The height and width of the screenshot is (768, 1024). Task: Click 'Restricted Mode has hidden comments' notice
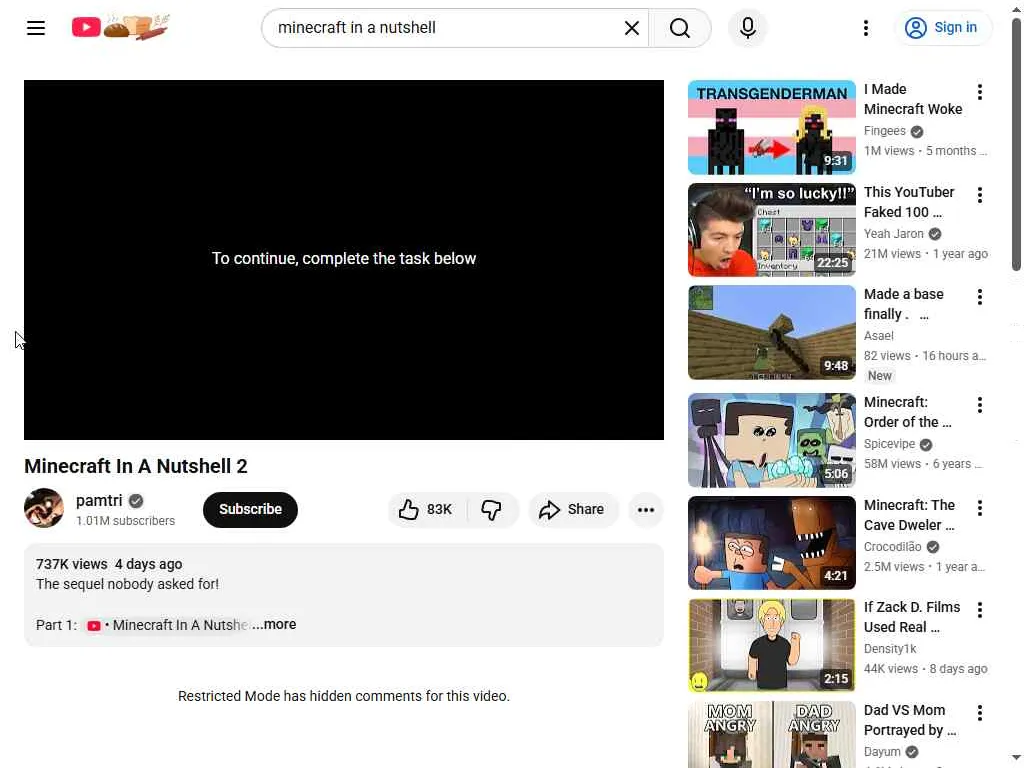coord(344,696)
